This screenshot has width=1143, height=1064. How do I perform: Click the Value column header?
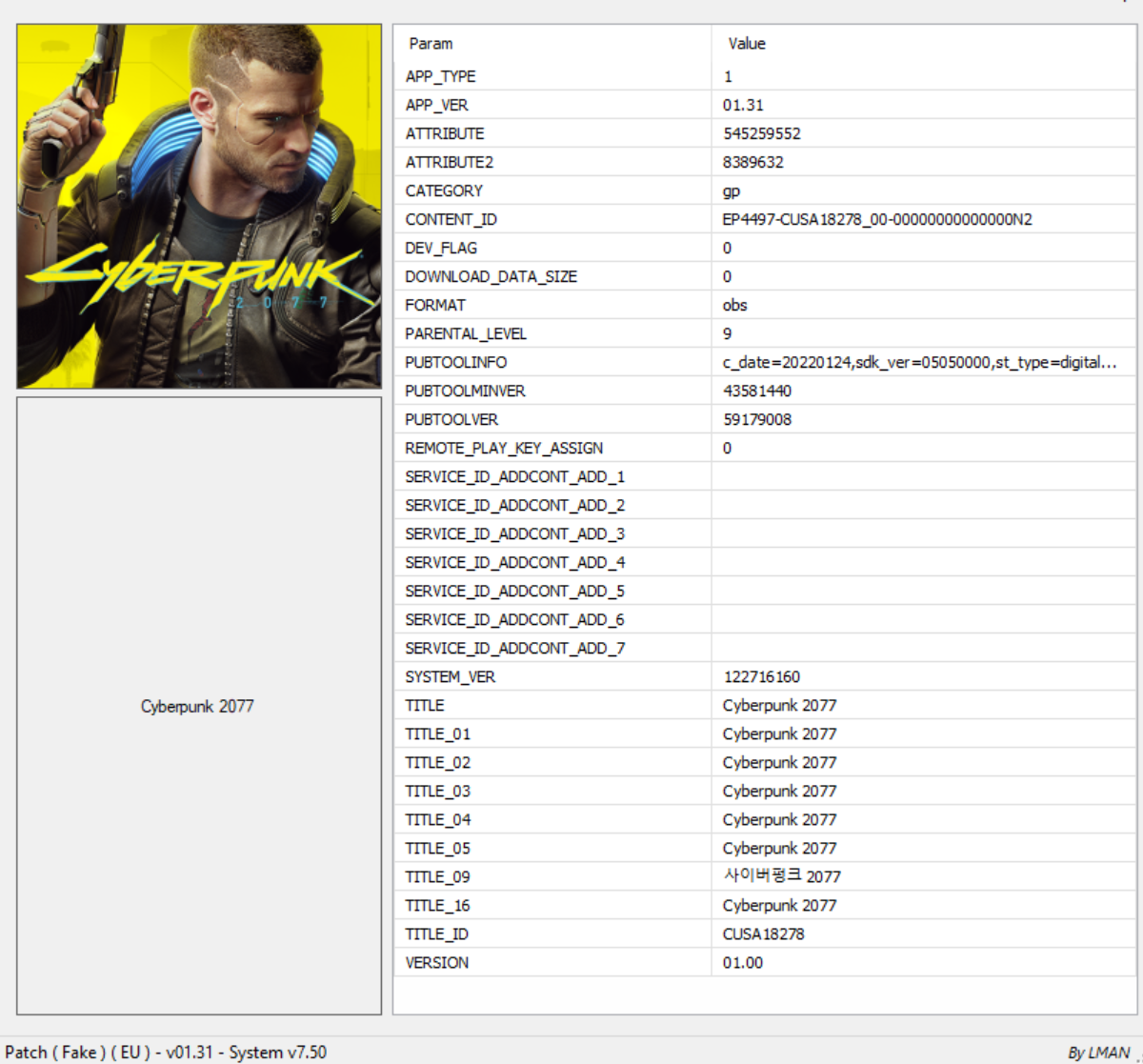click(x=747, y=44)
